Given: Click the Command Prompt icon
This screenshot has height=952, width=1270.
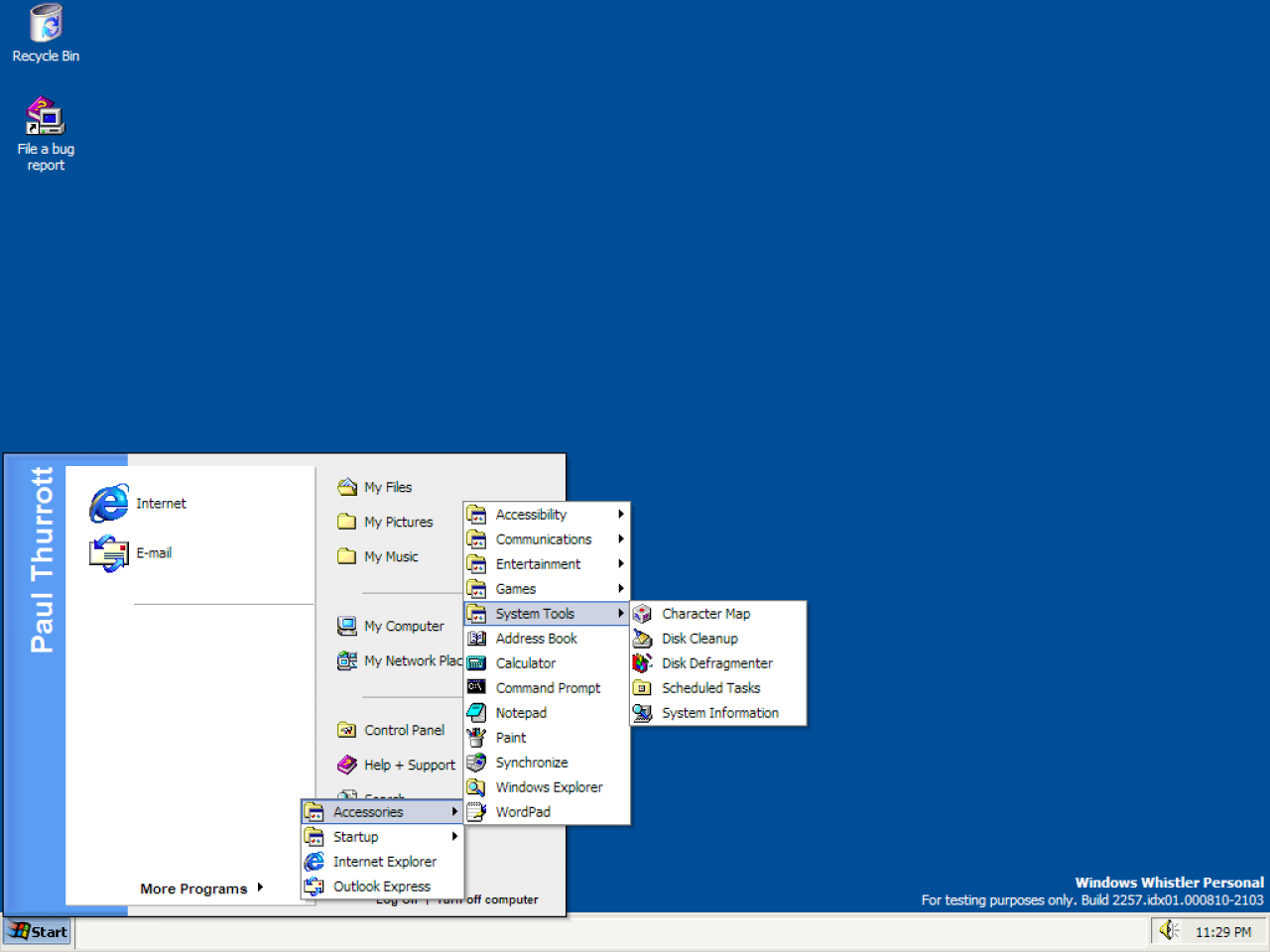Looking at the screenshot, I should pos(476,687).
